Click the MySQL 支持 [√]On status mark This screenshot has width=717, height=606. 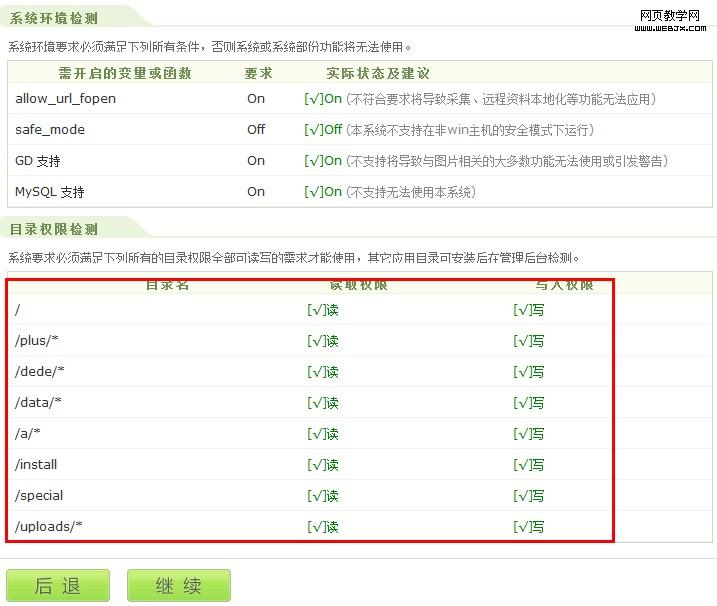point(323,192)
